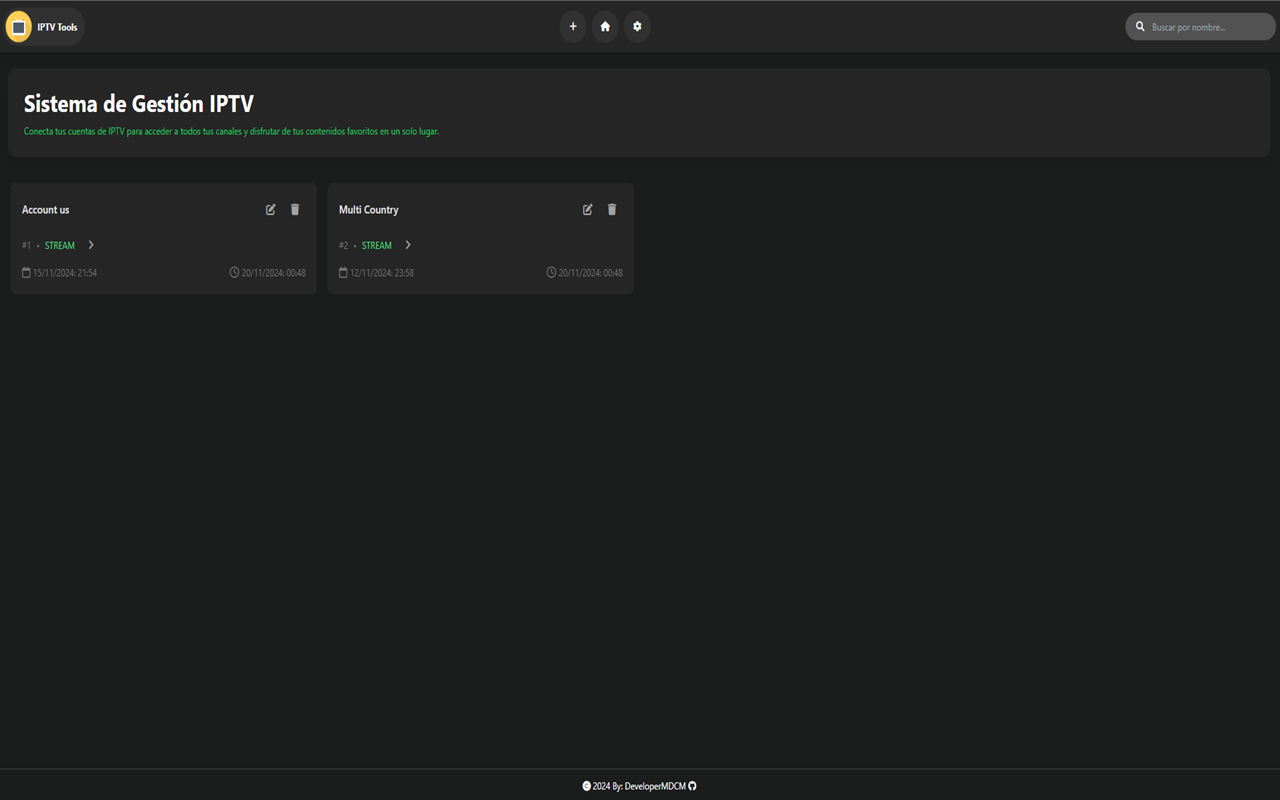Delete the Account us card
1280x800 pixels.
pos(295,210)
